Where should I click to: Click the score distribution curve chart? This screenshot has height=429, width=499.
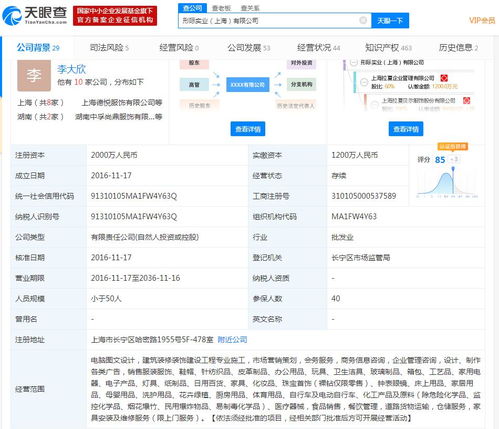pos(447,183)
